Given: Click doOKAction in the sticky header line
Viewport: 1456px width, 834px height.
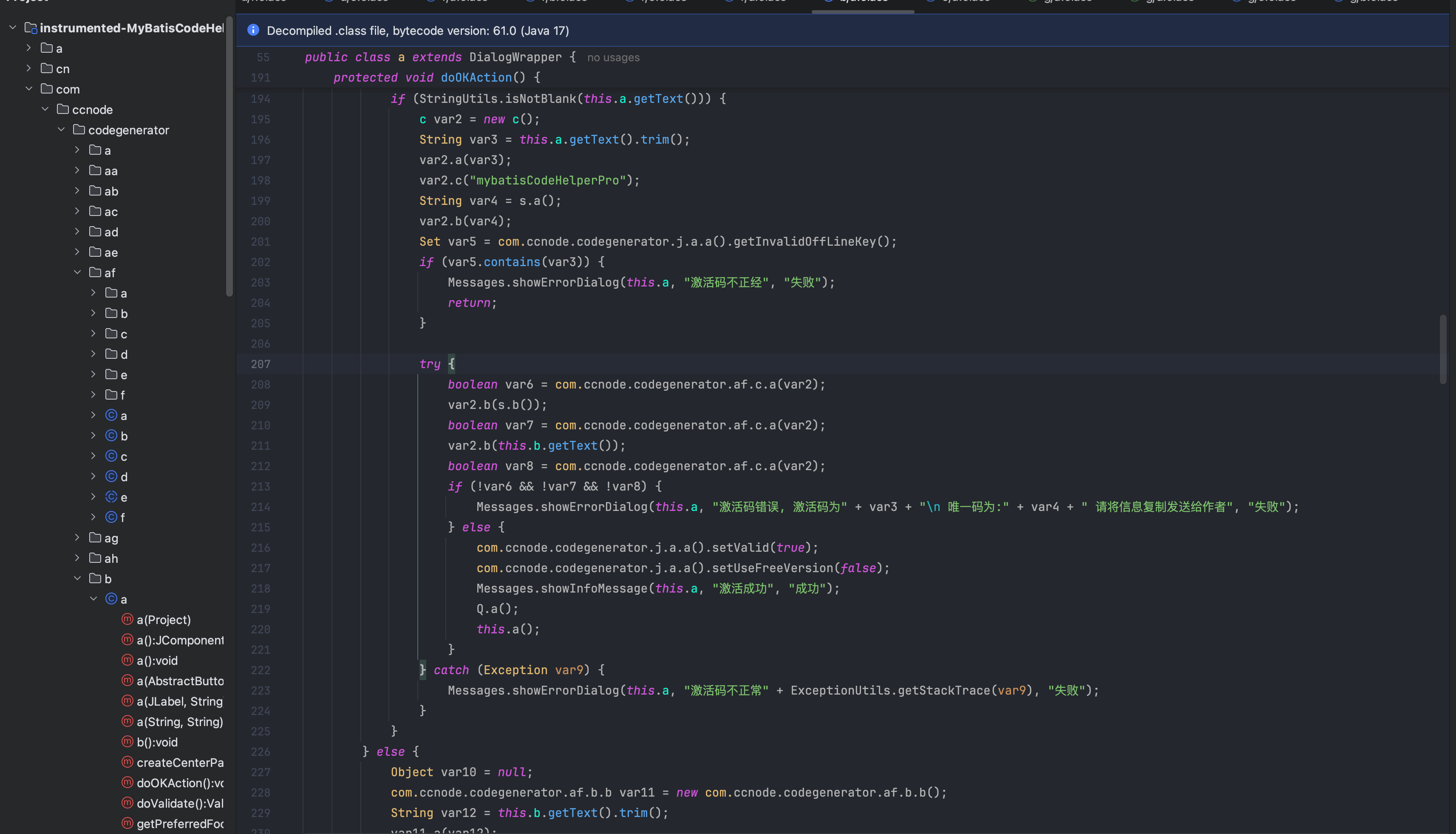Looking at the screenshot, I should click(476, 77).
